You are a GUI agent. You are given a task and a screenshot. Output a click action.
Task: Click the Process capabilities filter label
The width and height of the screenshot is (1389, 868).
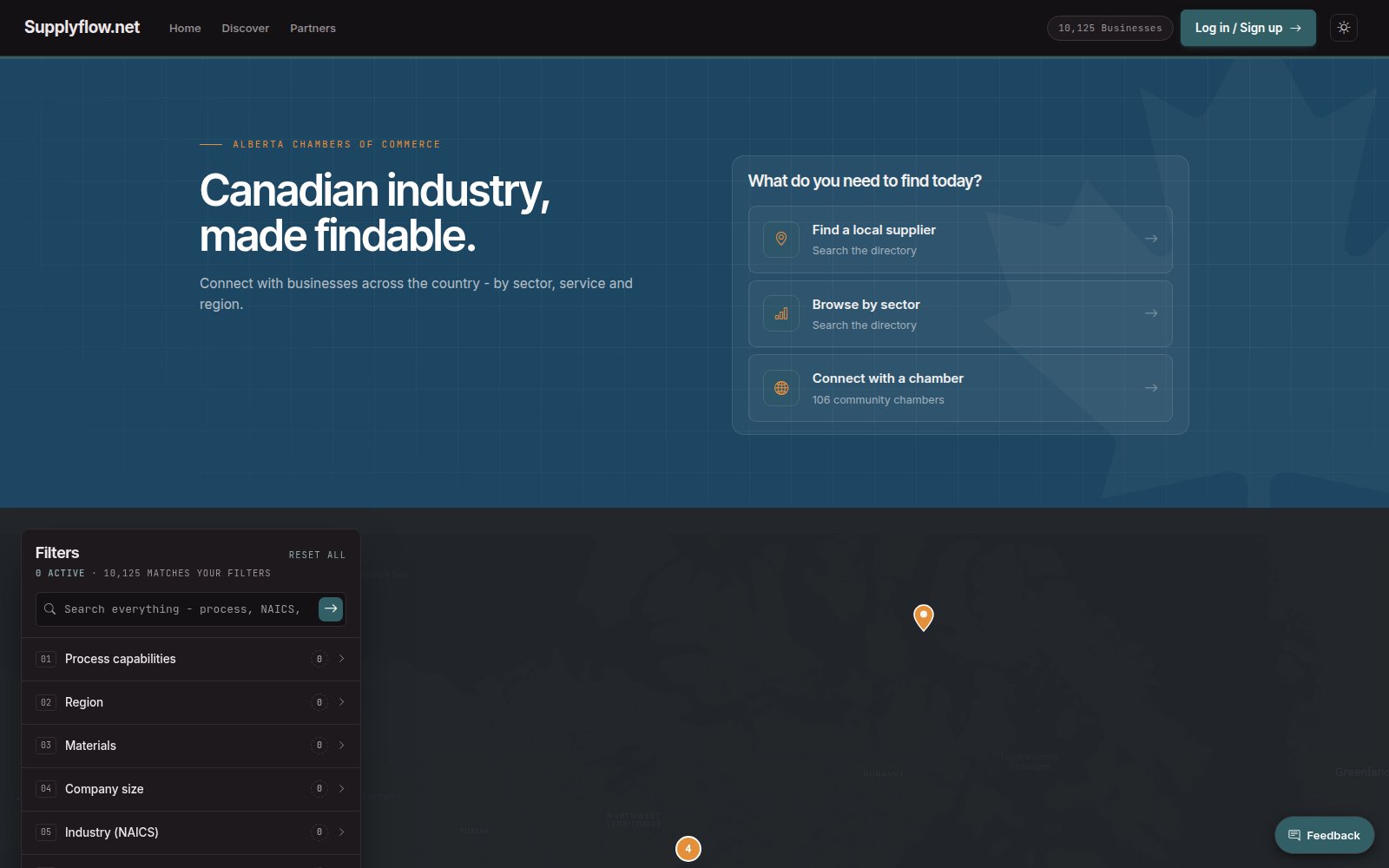click(121, 659)
